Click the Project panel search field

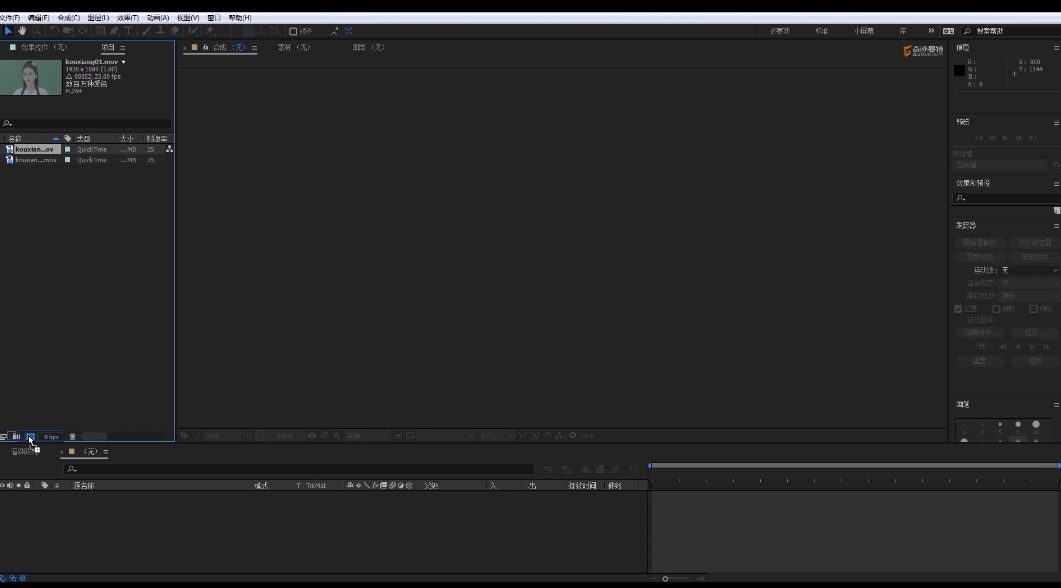(x=87, y=124)
